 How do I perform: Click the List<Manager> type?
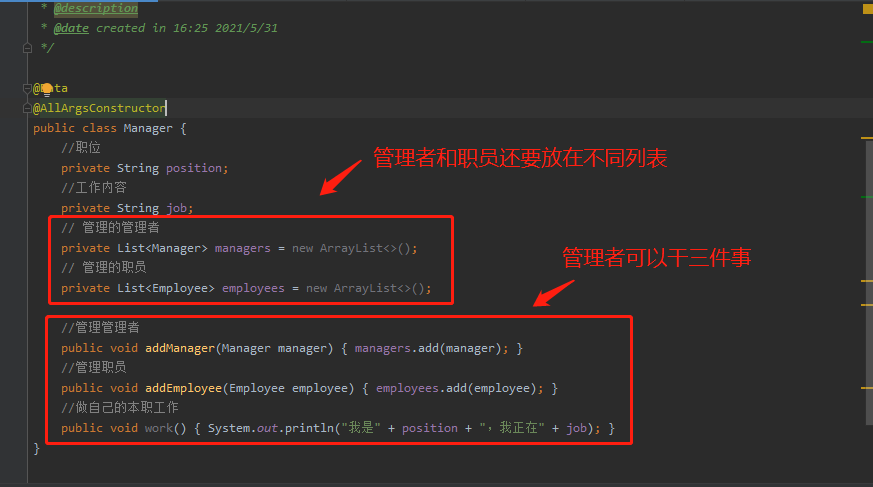(162, 248)
